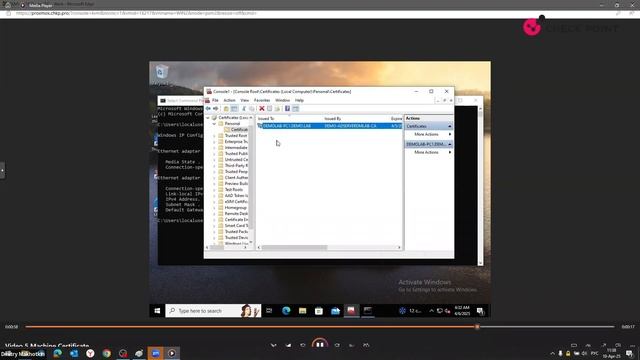Click the browser address bar URL

[x=136, y=13]
